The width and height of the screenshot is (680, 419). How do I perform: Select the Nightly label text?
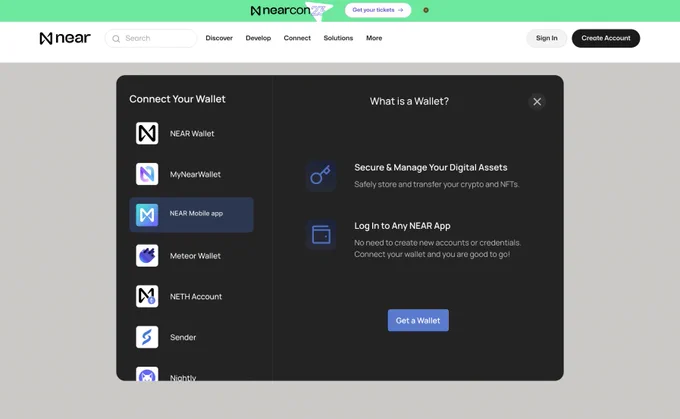tap(183, 378)
